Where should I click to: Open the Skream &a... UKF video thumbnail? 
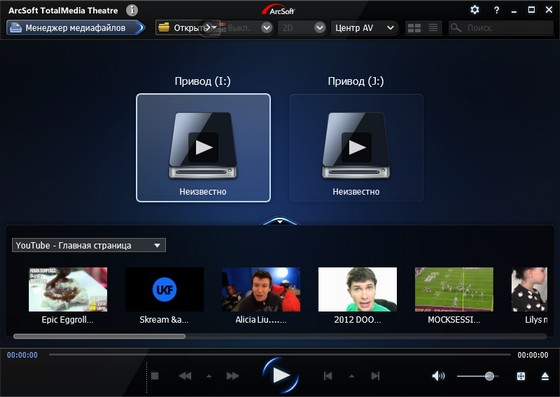(164, 290)
